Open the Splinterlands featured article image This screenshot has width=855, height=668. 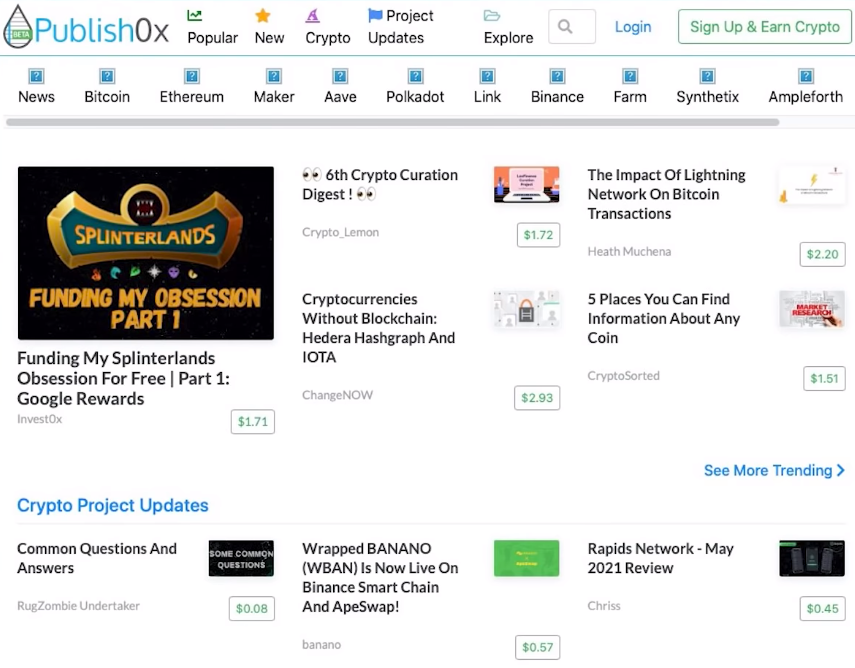146,253
